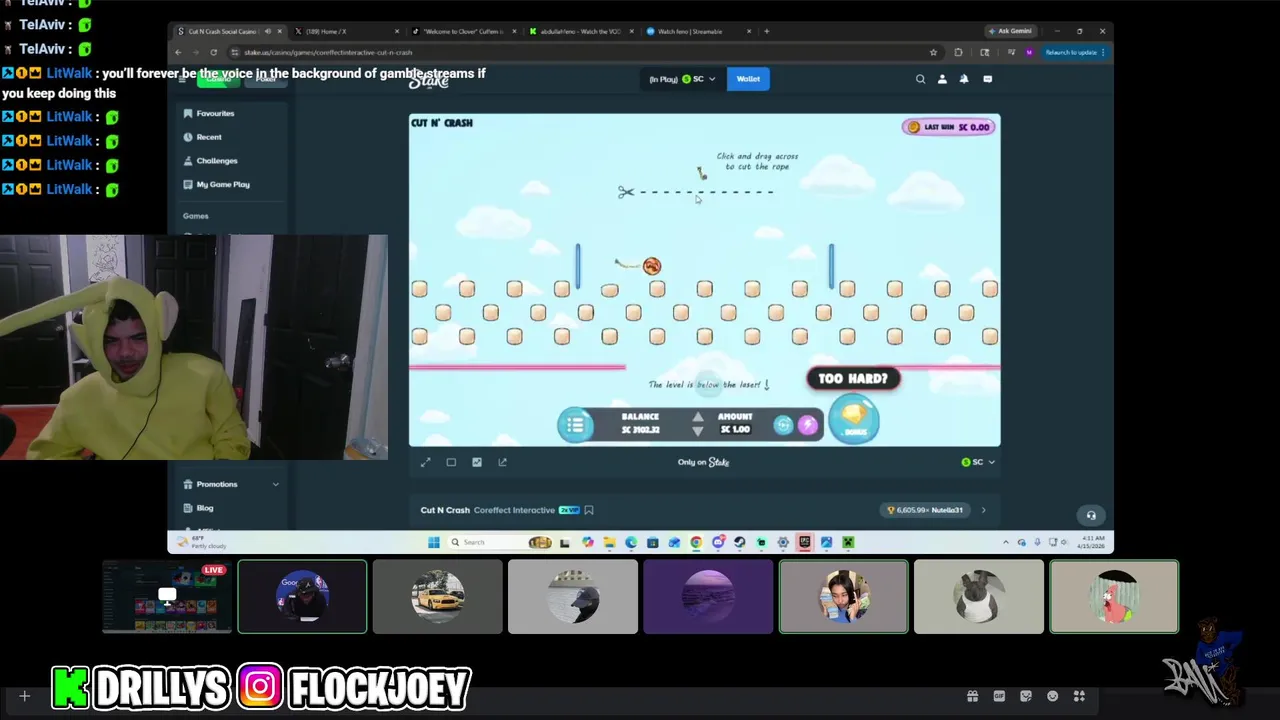Open the GIF picker in chat bar
Image resolution: width=1280 pixels, height=720 pixels.
pos(999,696)
